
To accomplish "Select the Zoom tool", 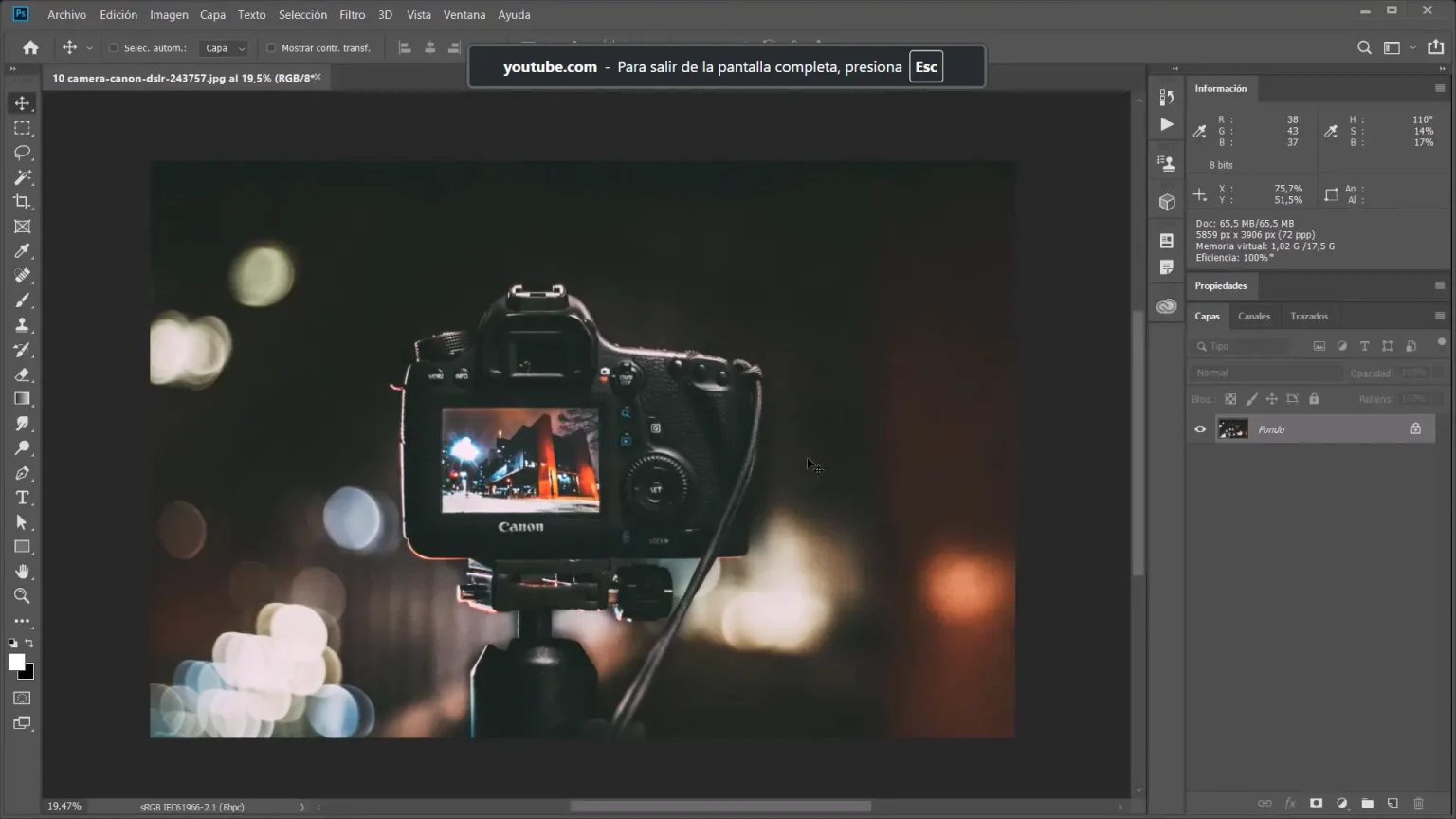I will (23, 596).
